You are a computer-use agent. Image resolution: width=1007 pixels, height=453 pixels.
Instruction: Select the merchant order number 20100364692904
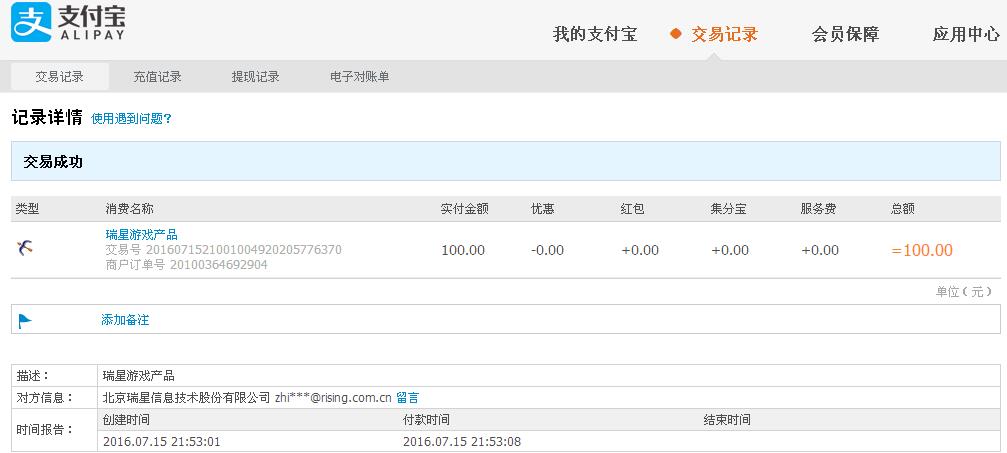click(x=219, y=265)
